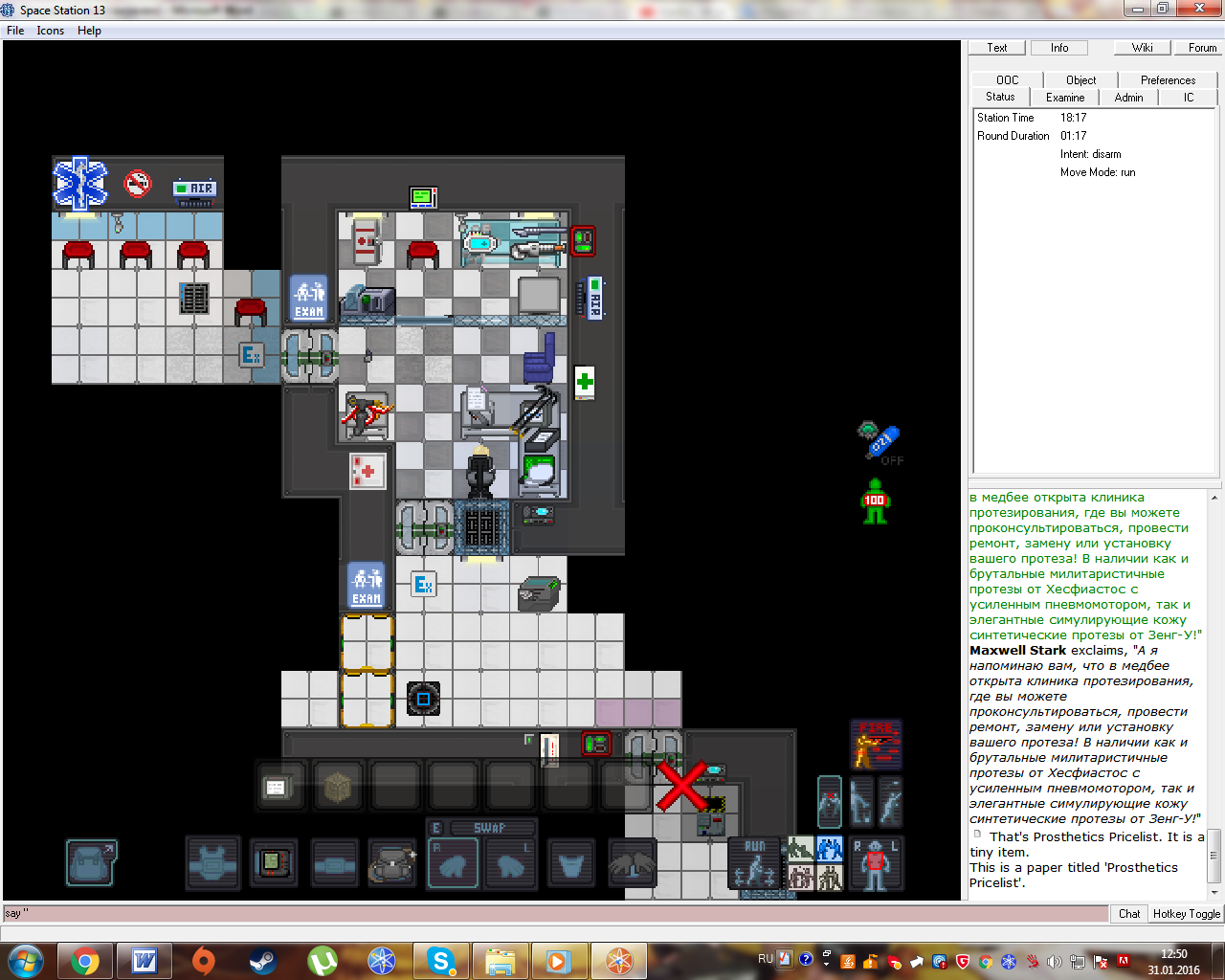
Task: Select the Admin tab
Action: pyautogui.click(x=1129, y=98)
